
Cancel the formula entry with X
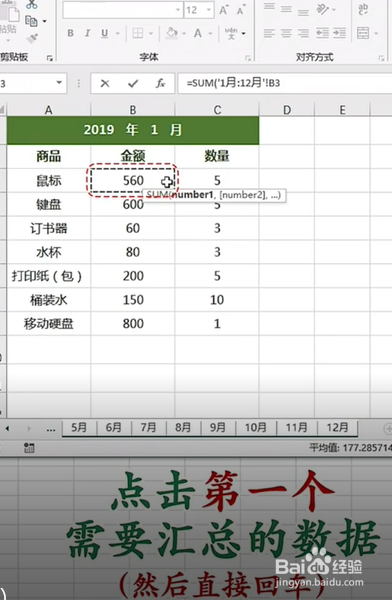[105, 83]
